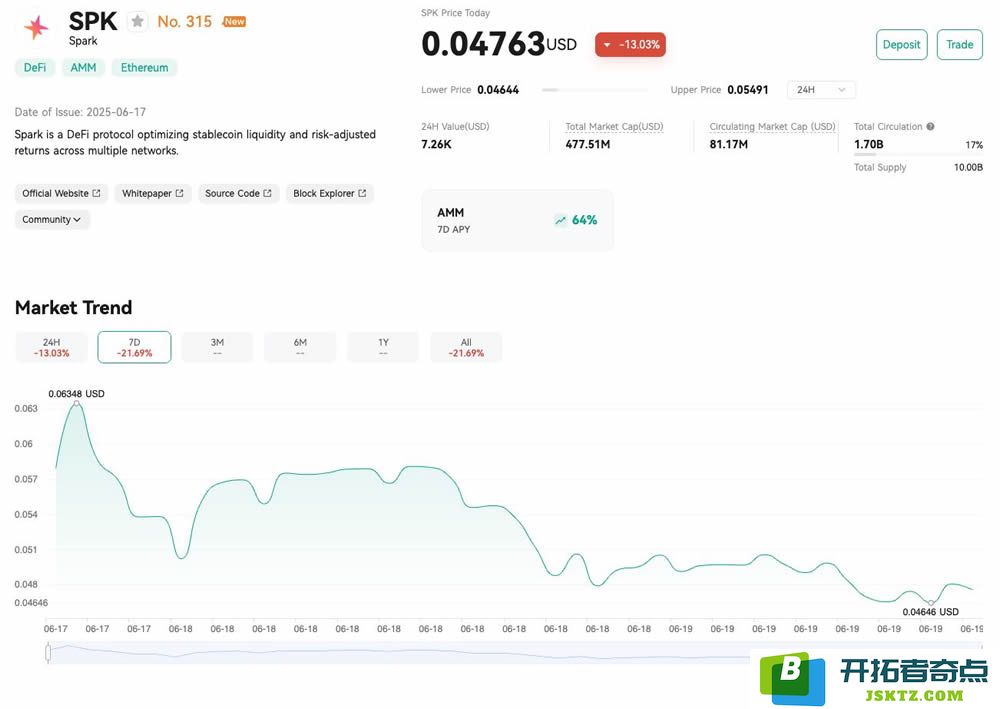1000x709 pixels.
Task: Open the 24H price range dropdown
Action: click(x=821, y=90)
